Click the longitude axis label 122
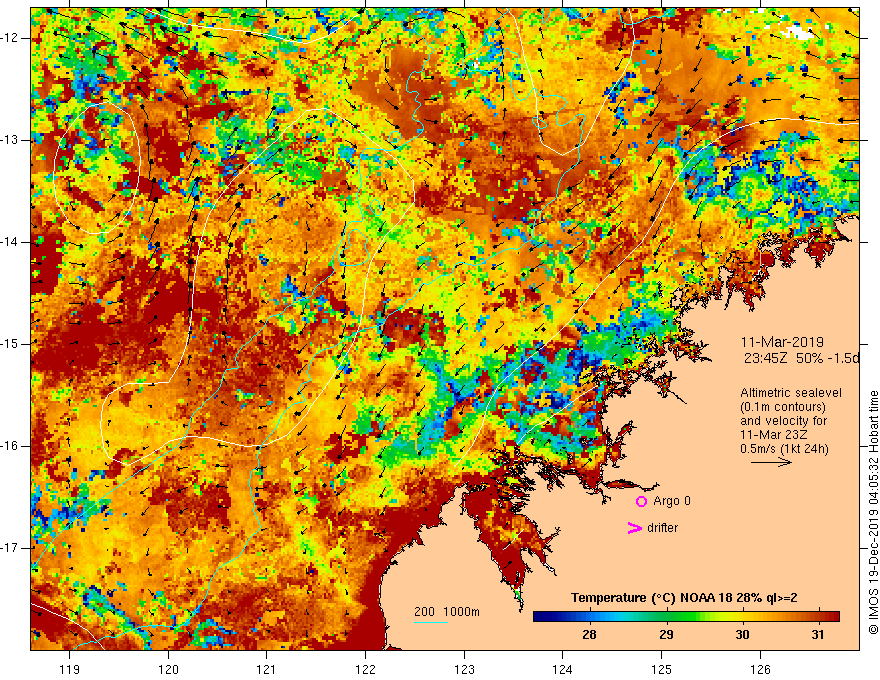880x680 pixels. tap(365, 669)
